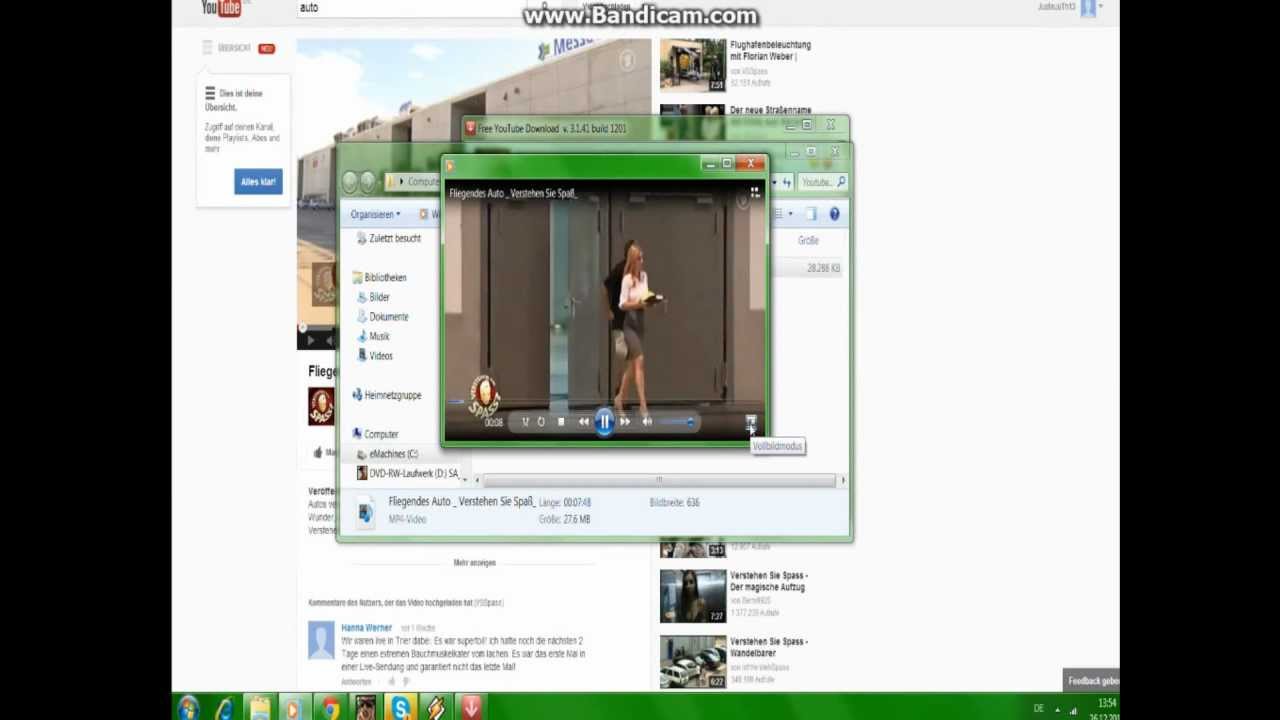Open Hanna Werner's profile link
Image resolution: width=1280 pixels, height=720 pixels.
pyautogui.click(x=366, y=628)
